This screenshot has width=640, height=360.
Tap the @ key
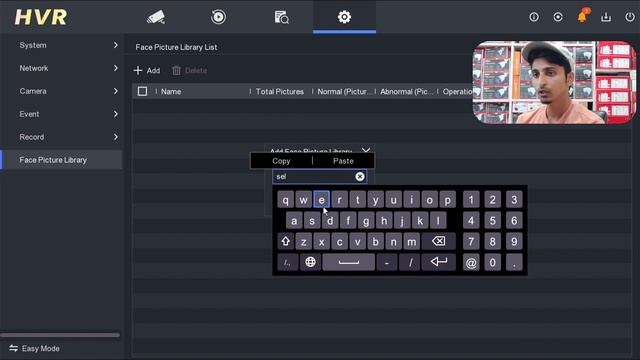[x=471, y=262]
